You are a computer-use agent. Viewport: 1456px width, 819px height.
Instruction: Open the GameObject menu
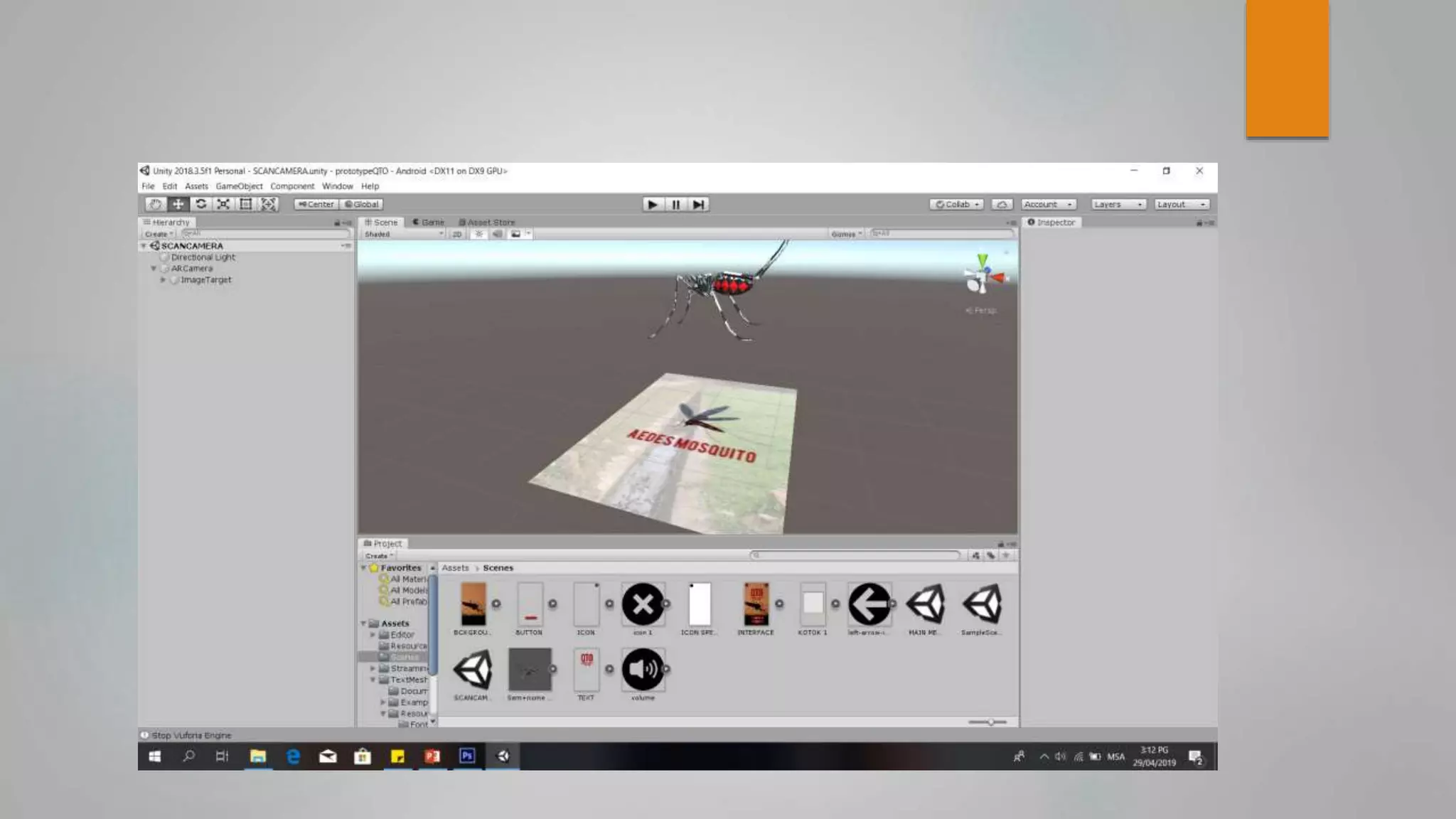[239, 186]
